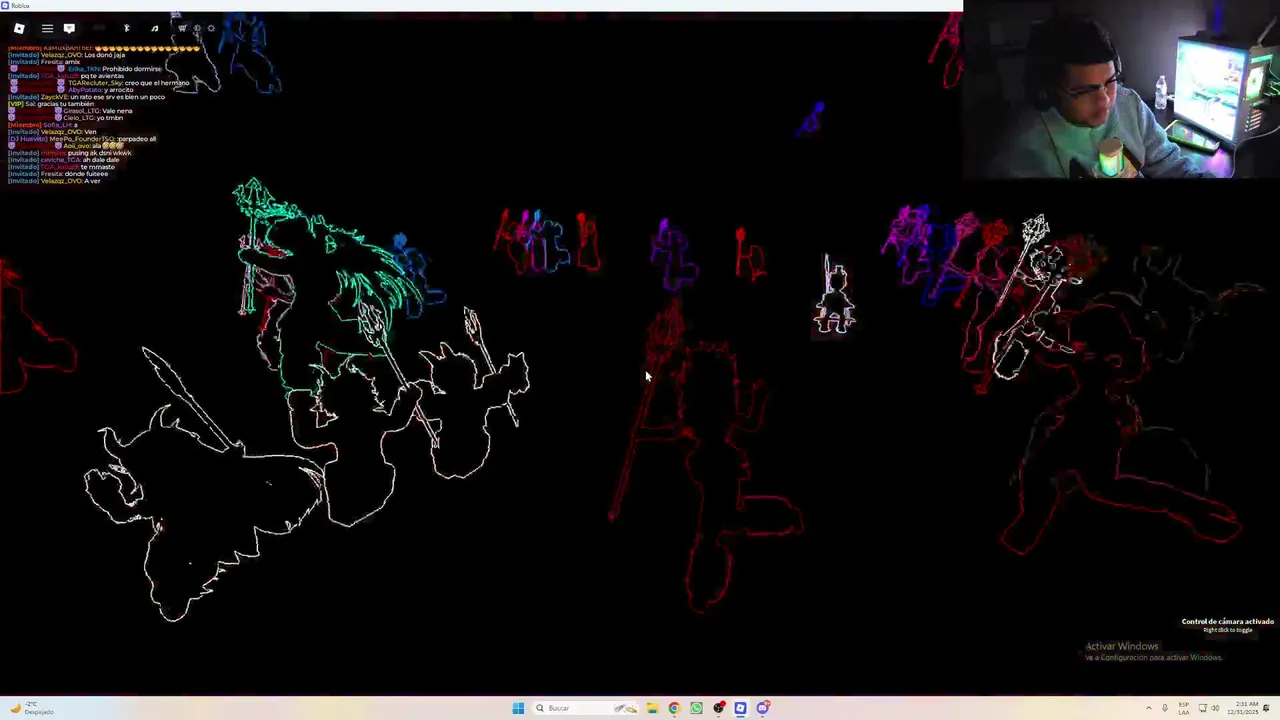The height and width of the screenshot is (720, 1280).
Task: Click chat message 'ah dale dale'
Action: pos(101,160)
